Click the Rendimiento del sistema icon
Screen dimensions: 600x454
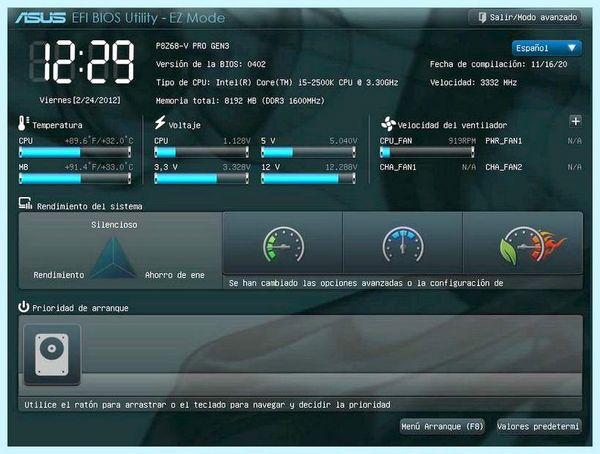(x=25, y=203)
